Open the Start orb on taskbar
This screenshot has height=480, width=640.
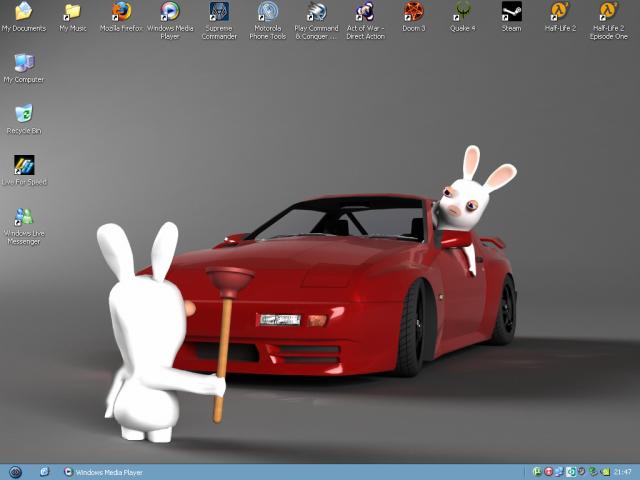[16, 472]
